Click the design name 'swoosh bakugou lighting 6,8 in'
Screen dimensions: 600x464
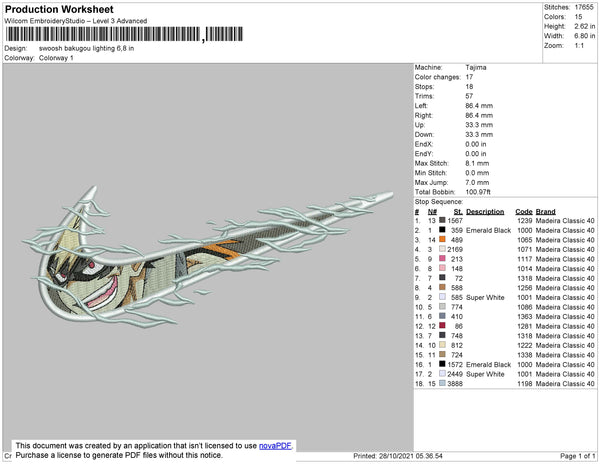(86, 49)
